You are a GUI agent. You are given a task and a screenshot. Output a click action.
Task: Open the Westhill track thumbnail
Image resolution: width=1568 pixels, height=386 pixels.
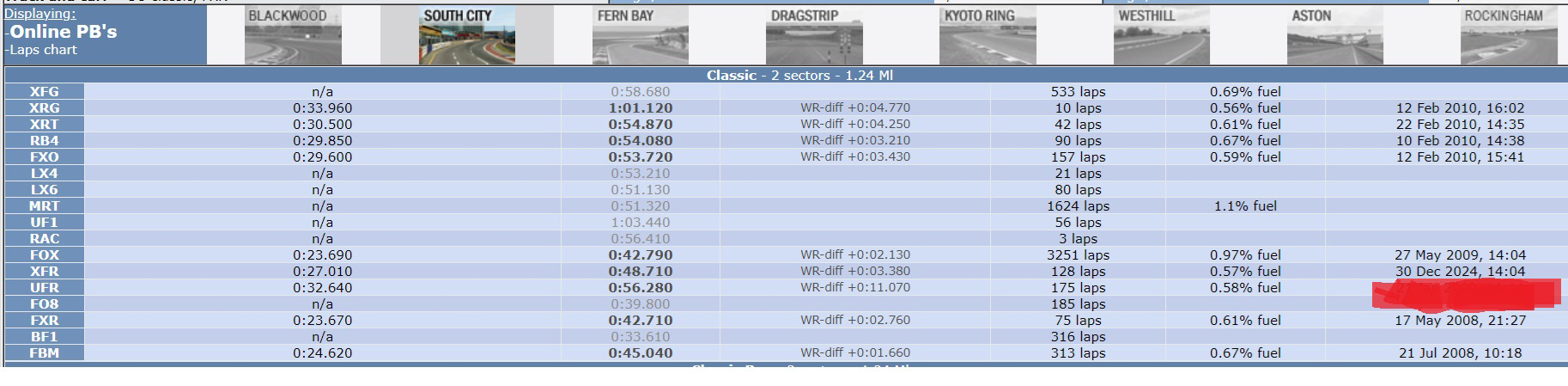point(1161,36)
